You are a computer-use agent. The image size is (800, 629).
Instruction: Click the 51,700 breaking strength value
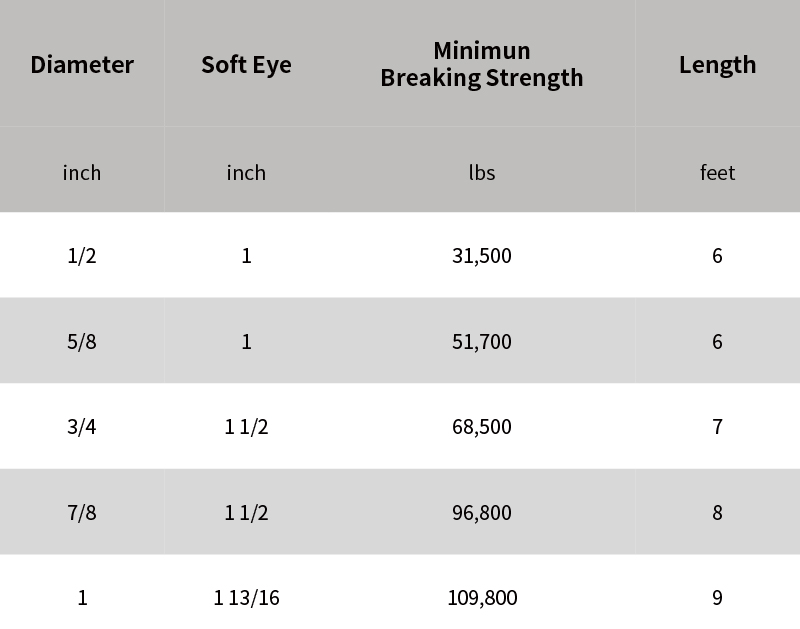tap(482, 341)
